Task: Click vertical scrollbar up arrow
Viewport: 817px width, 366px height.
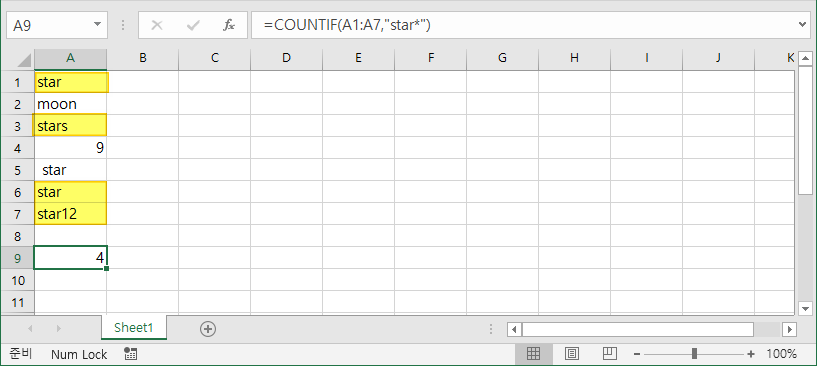Action: coord(805,58)
